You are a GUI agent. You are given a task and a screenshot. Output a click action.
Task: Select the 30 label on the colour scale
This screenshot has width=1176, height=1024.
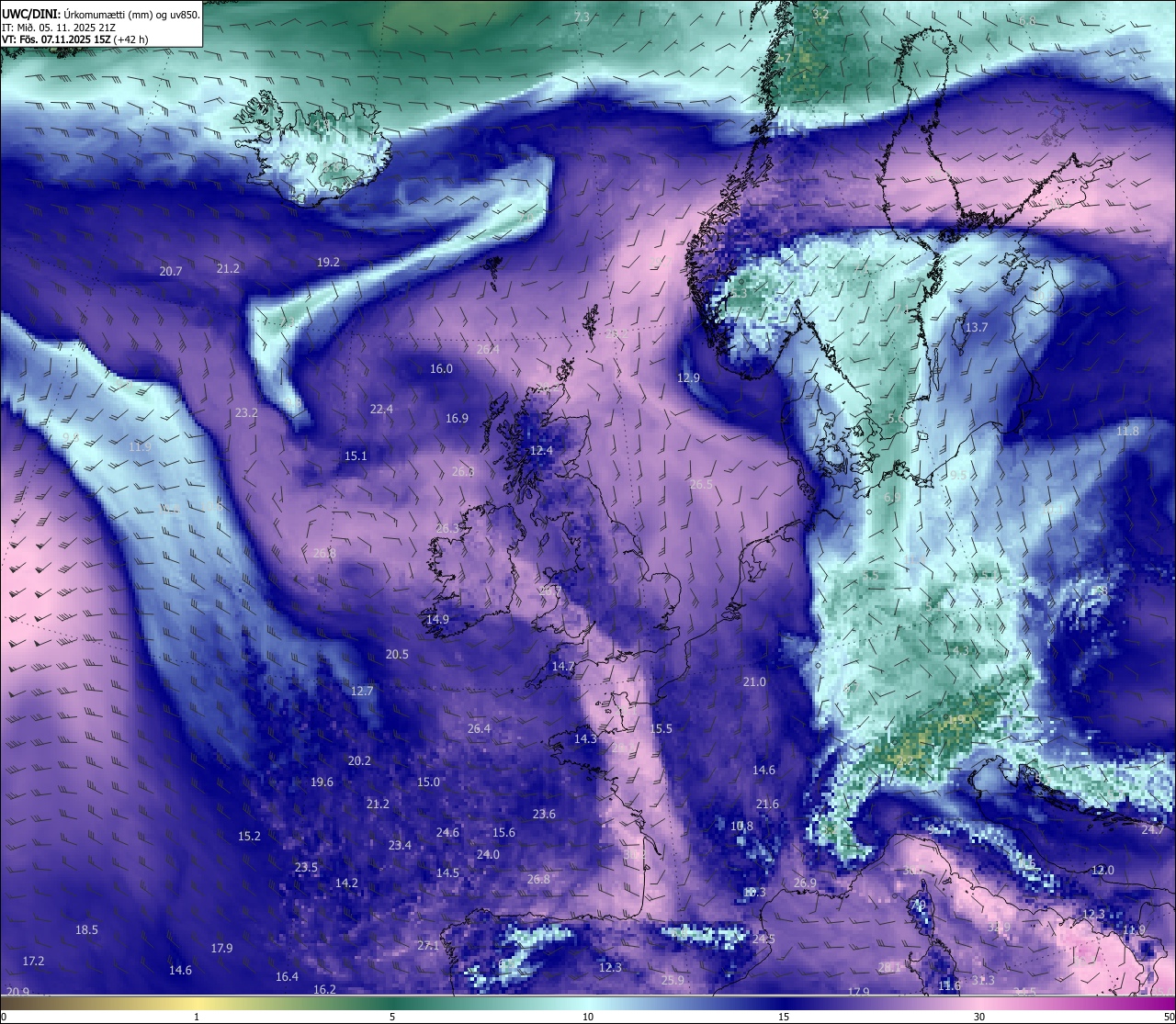979,1017
